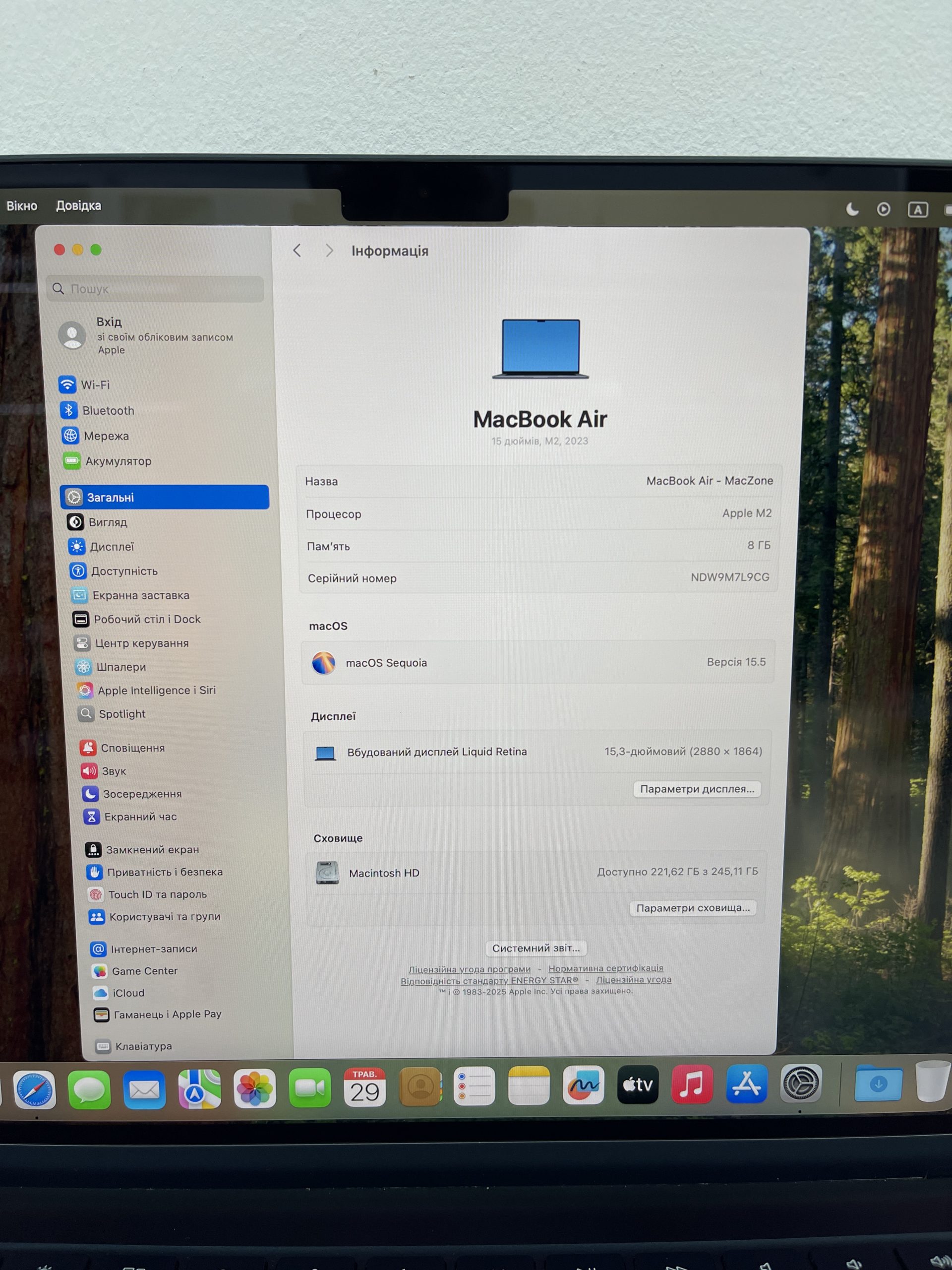The height and width of the screenshot is (1270, 952).
Task: Open Нормативна сертифікація link
Action: (606, 968)
